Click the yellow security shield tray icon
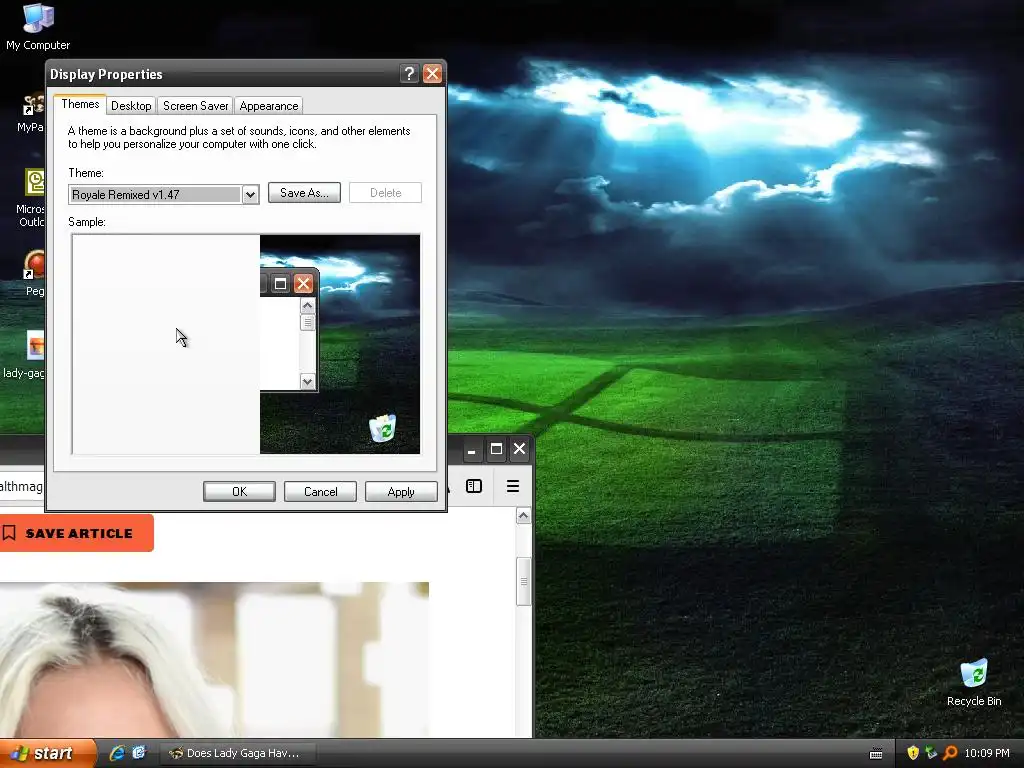This screenshot has height=768, width=1024. tap(913, 753)
